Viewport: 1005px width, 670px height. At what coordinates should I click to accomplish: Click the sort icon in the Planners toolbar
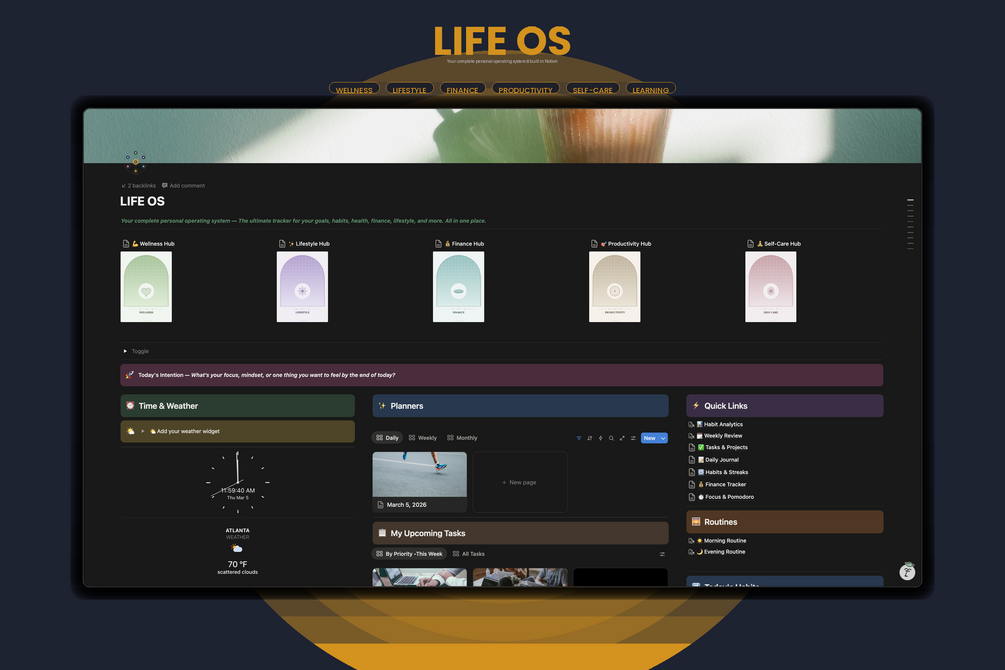point(590,438)
